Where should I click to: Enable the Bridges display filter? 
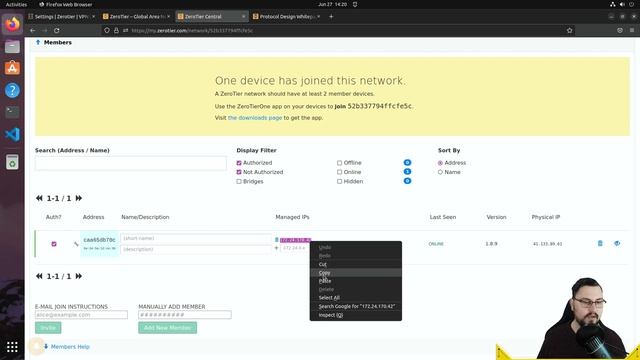(x=239, y=182)
